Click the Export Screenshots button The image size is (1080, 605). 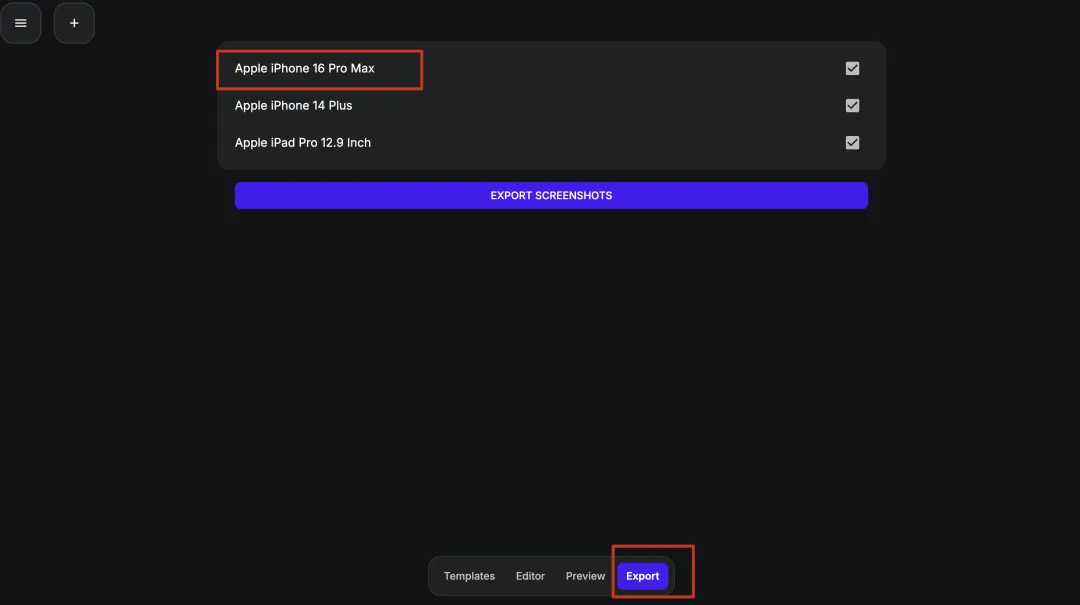(551, 196)
